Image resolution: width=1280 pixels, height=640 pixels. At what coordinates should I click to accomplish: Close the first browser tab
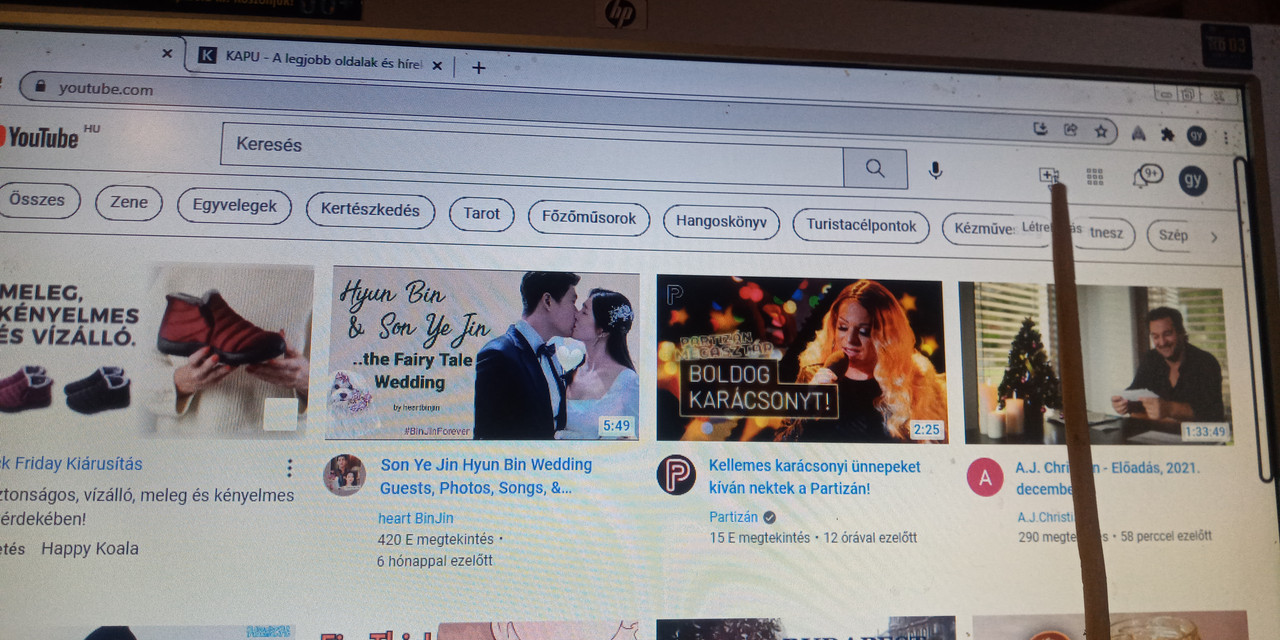(x=167, y=54)
